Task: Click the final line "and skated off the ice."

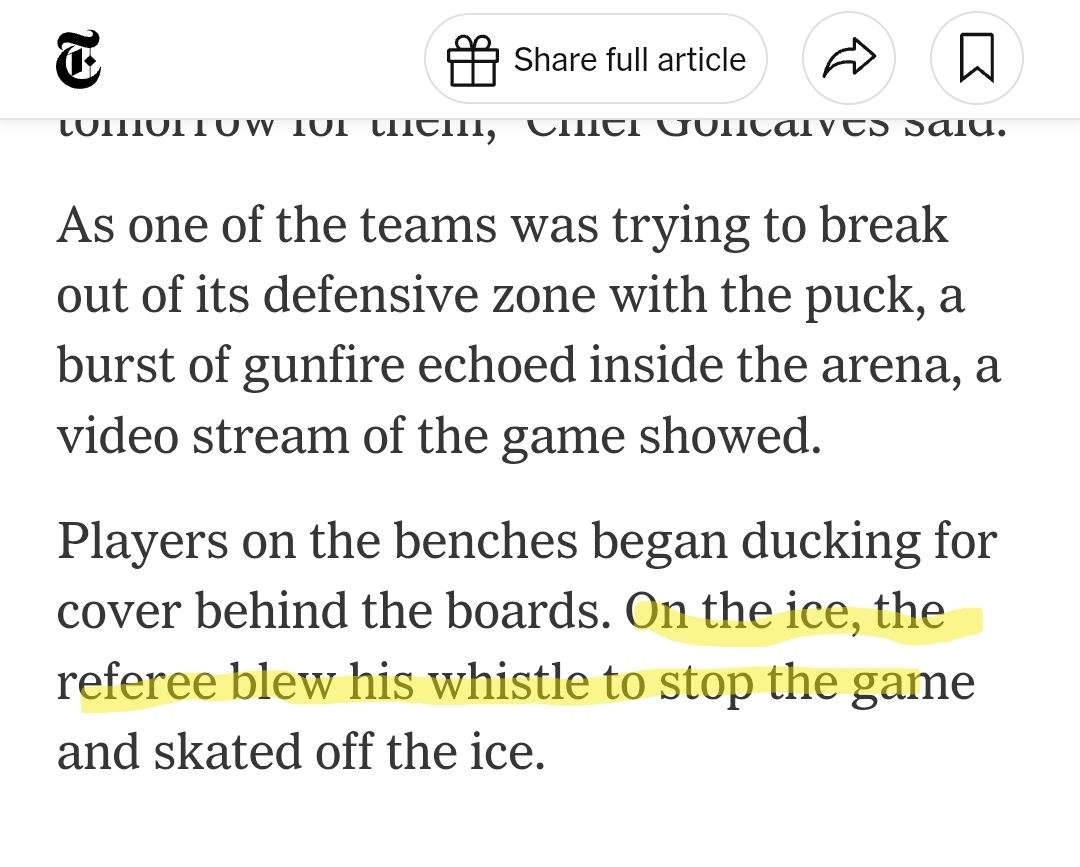Action: pyautogui.click(x=300, y=753)
